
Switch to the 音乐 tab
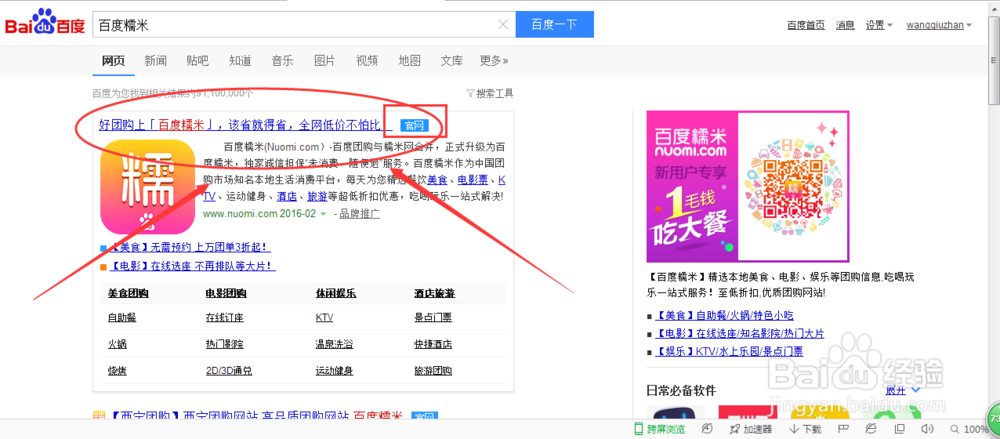pyautogui.click(x=283, y=61)
